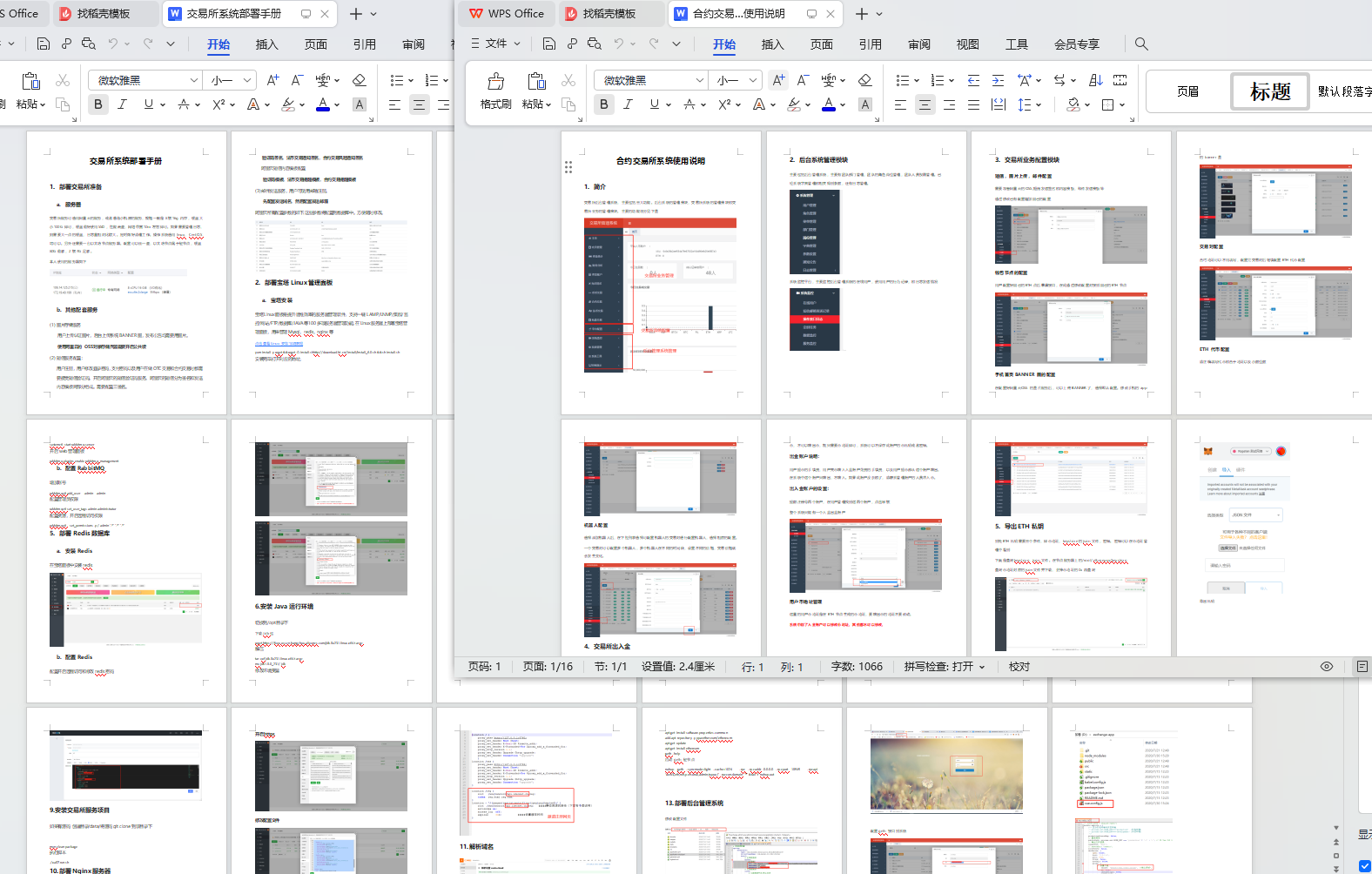This screenshot has height=874, width=1372.
Task: Click the search magnifier in the front window menu bar
Action: point(1141,44)
